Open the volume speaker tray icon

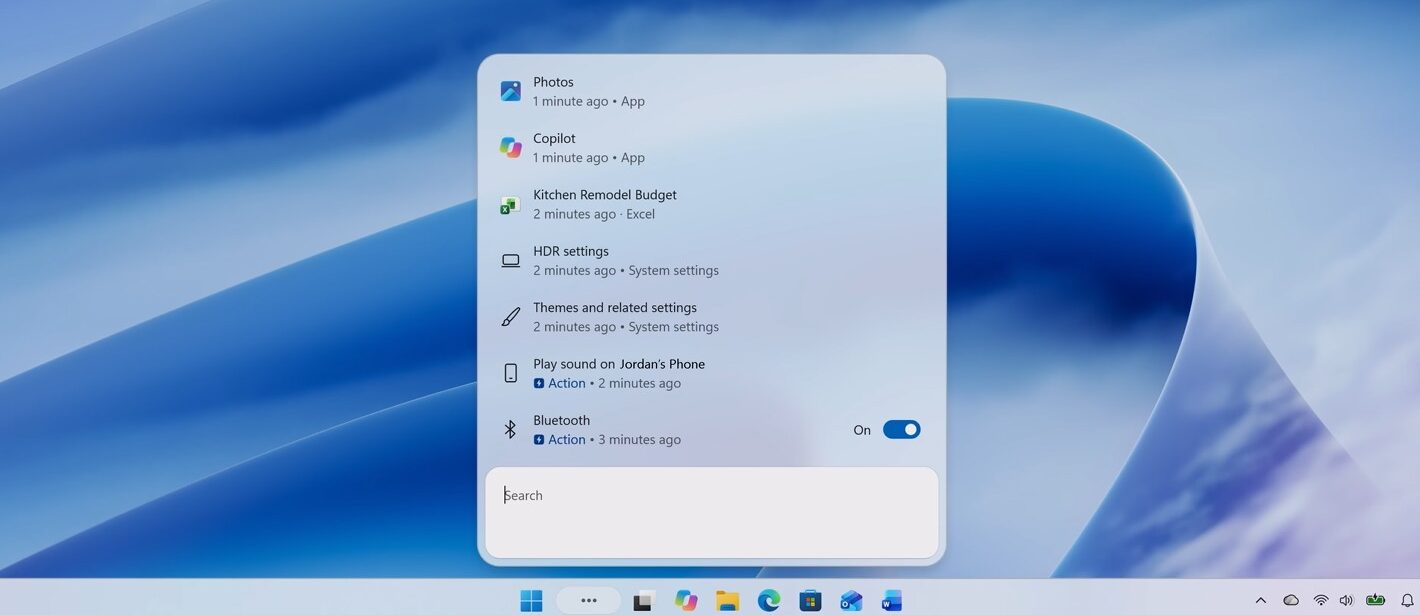click(x=1346, y=600)
